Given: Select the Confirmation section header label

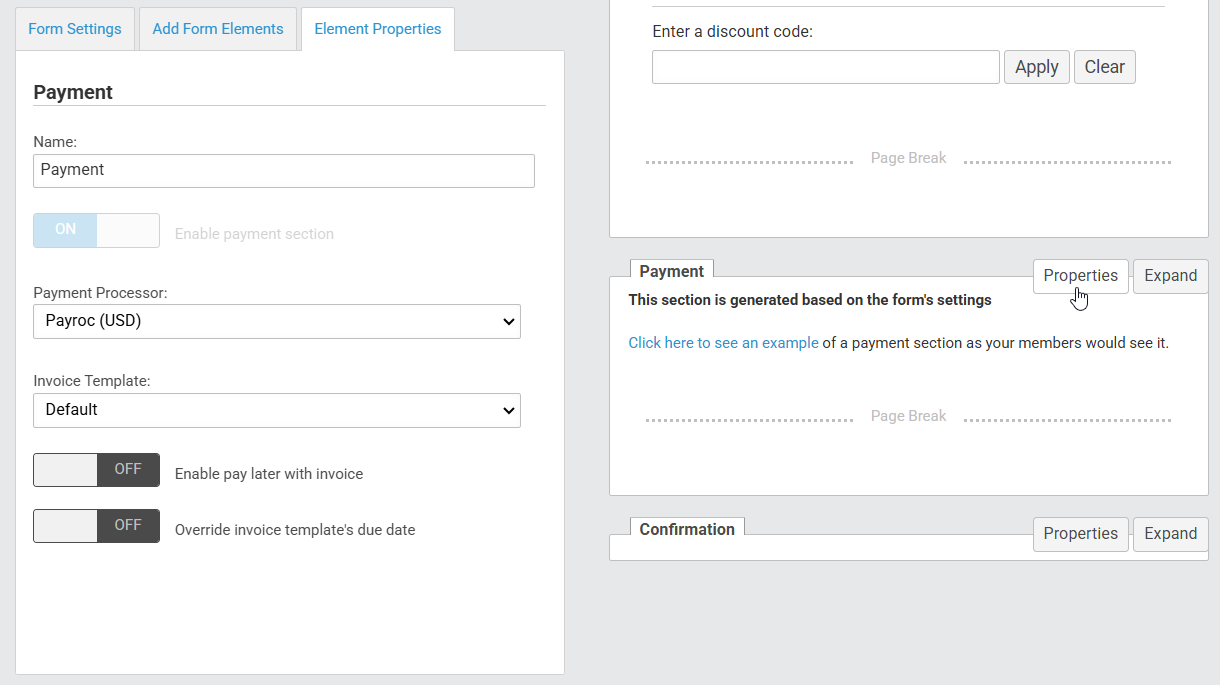Looking at the screenshot, I should [687, 529].
